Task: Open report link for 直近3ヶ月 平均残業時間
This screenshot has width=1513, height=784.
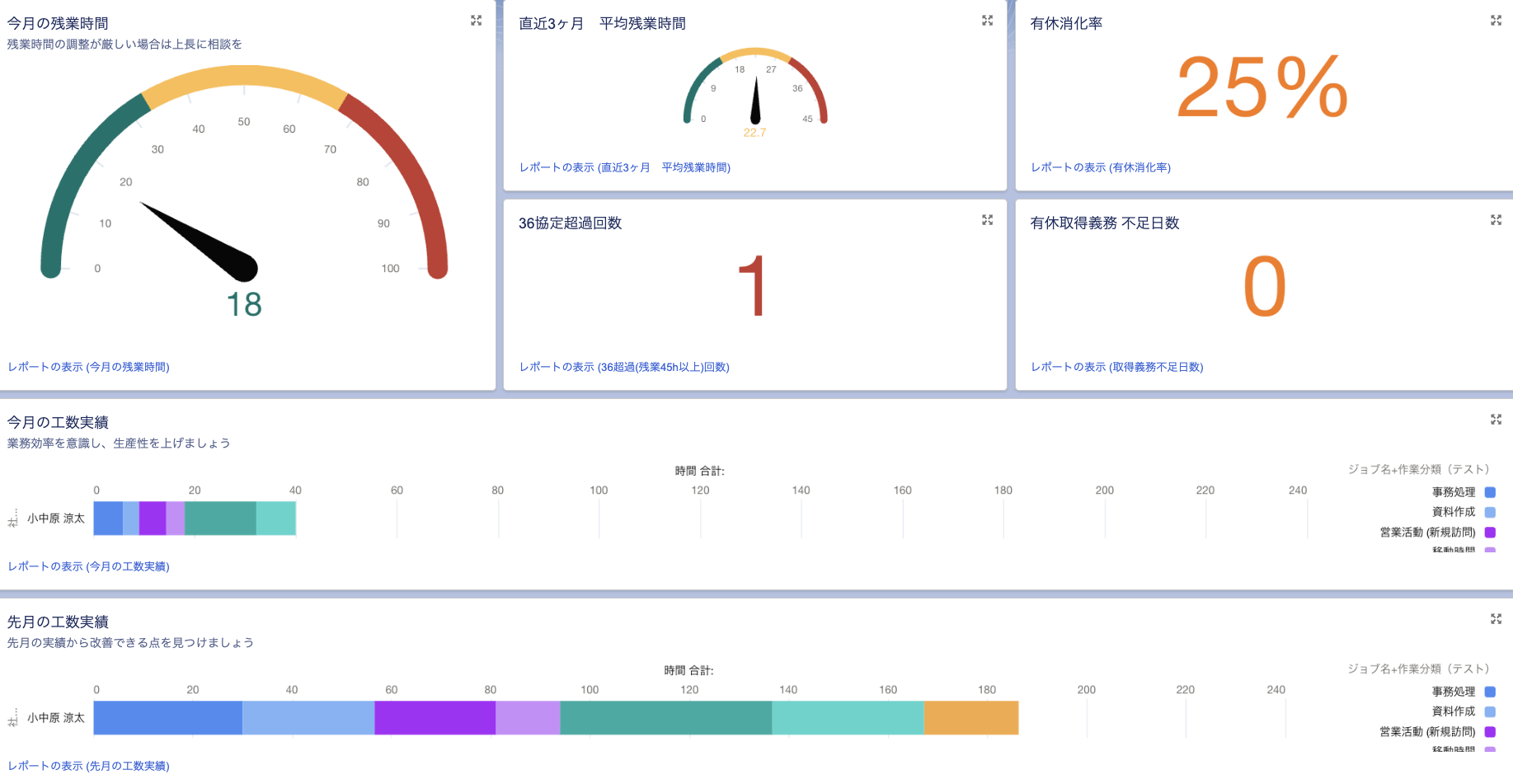Action: (625, 167)
